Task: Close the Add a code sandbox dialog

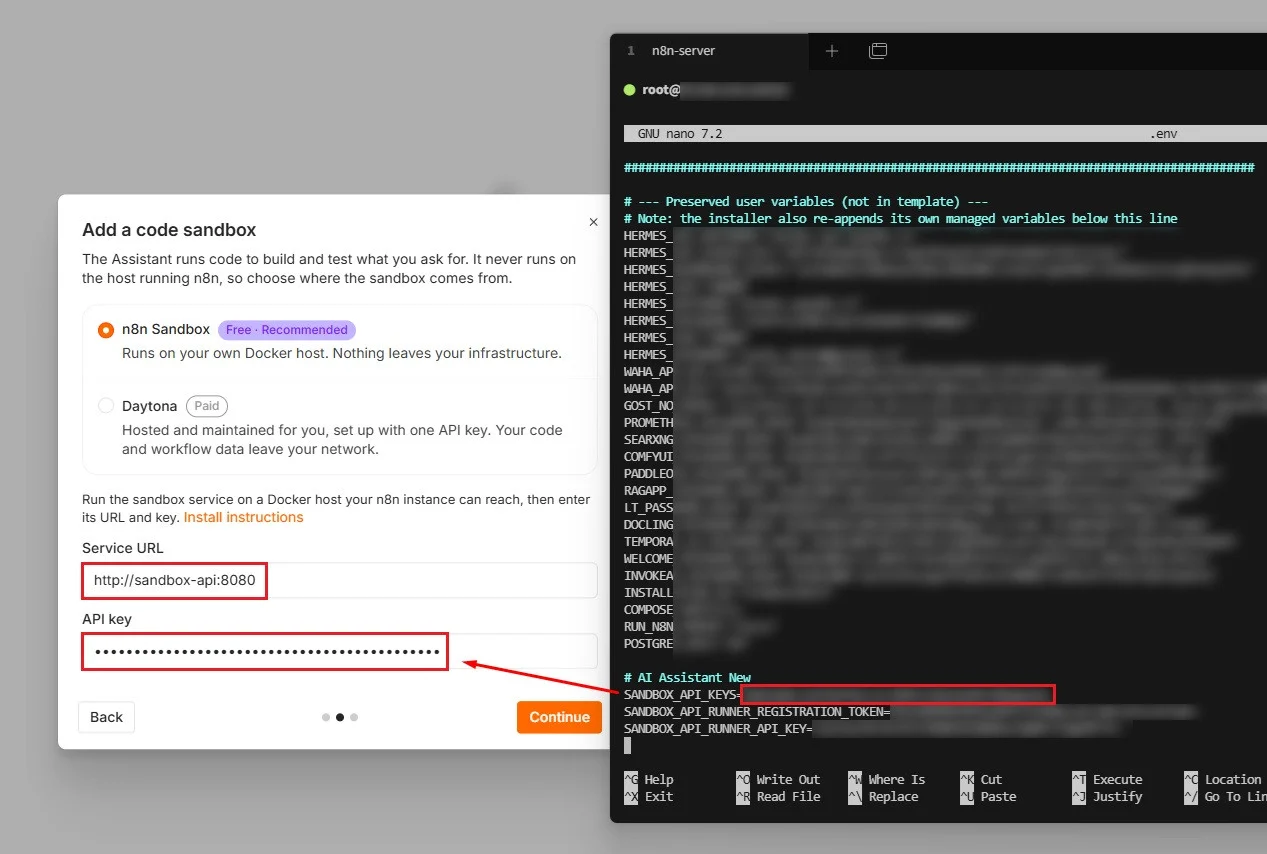Action: 593,222
